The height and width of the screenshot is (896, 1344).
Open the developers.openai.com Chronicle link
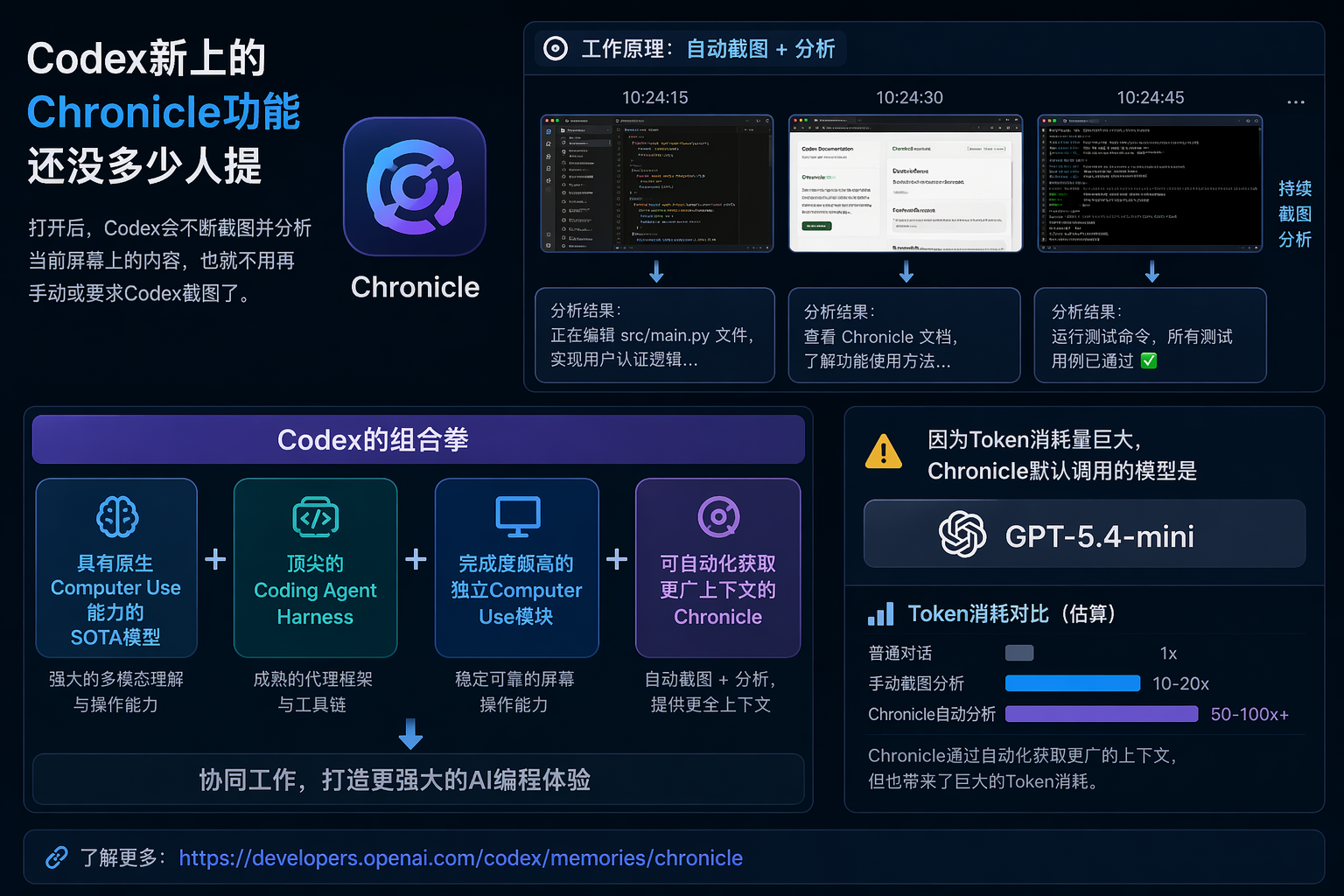pos(460,857)
